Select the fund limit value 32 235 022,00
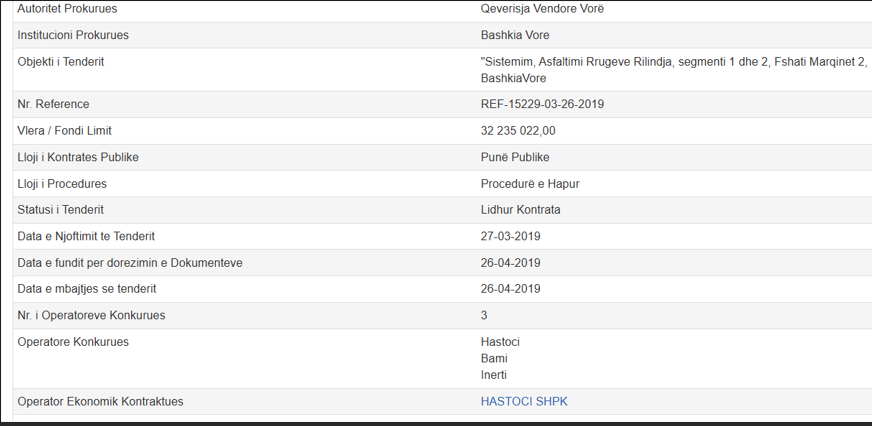 click(x=518, y=131)
